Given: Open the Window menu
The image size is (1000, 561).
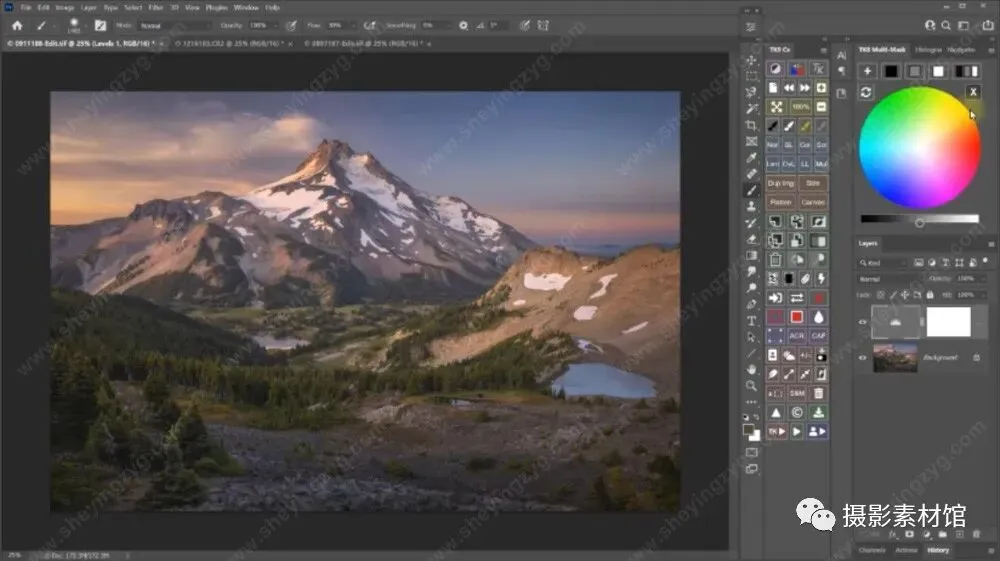Looking at the screenshot, I should click(246, 8).
